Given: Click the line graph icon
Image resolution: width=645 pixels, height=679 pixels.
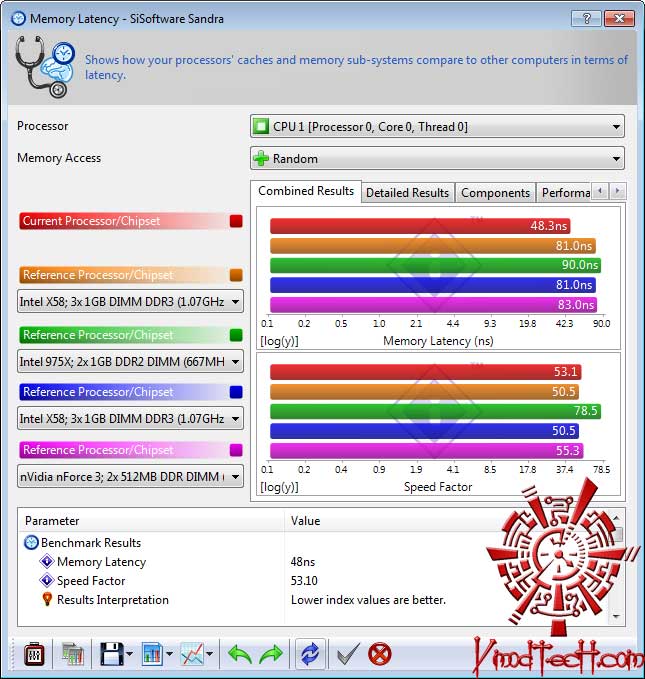Looking at the screenshot, I should click(x=192, y=654).
